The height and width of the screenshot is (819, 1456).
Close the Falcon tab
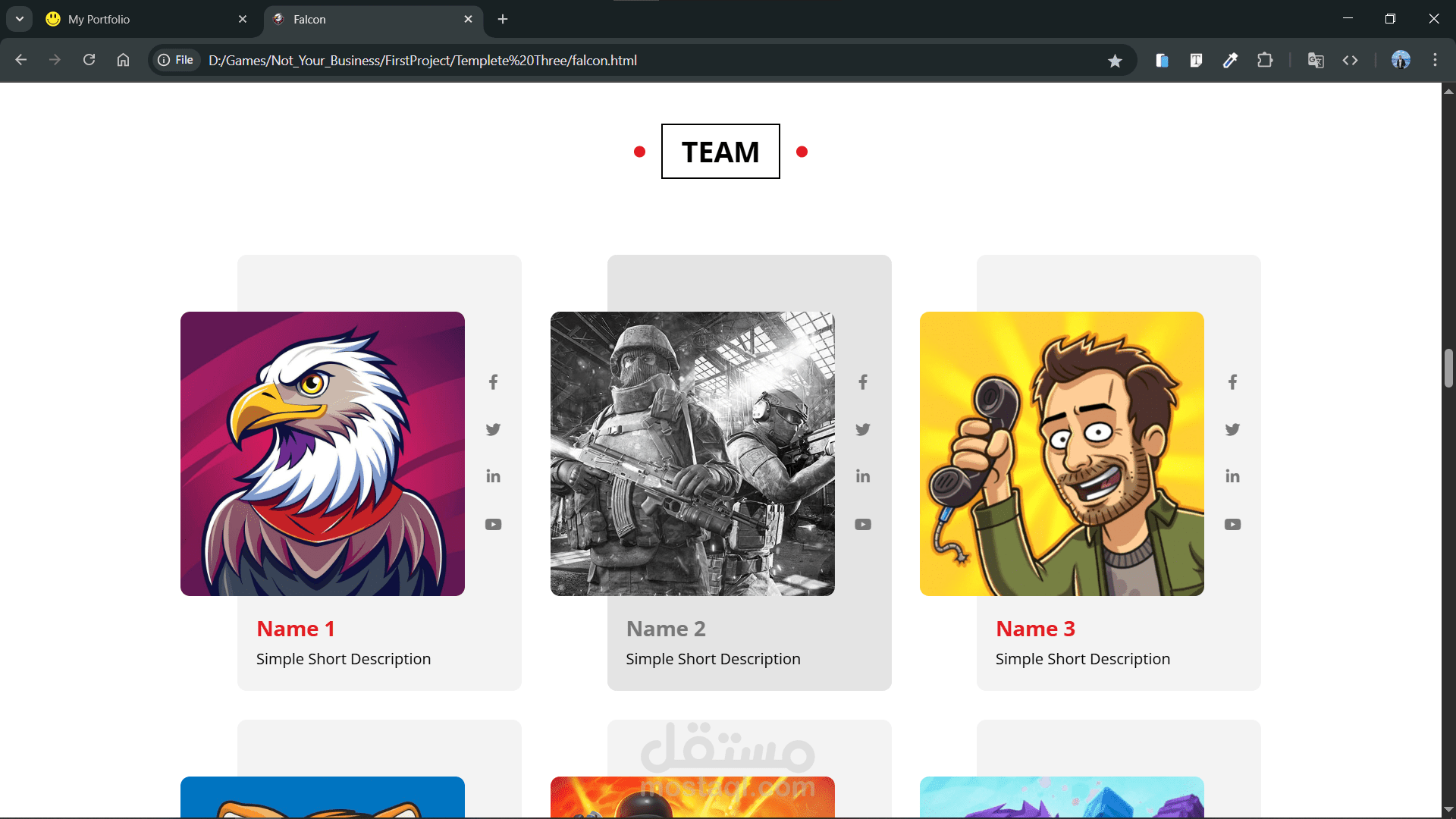click(468, 19)
